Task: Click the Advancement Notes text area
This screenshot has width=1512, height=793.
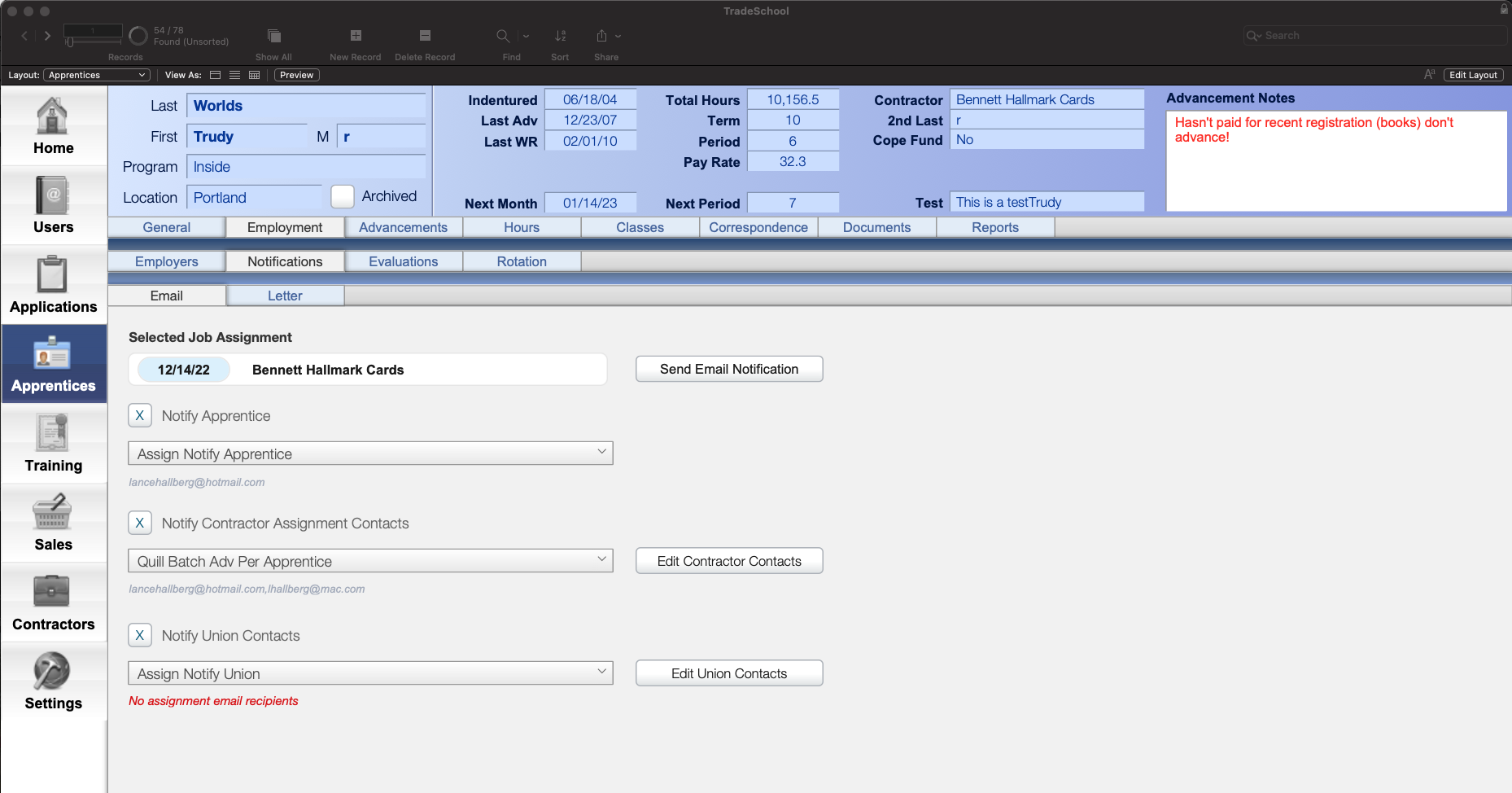Action: (x=1336, y=161)
